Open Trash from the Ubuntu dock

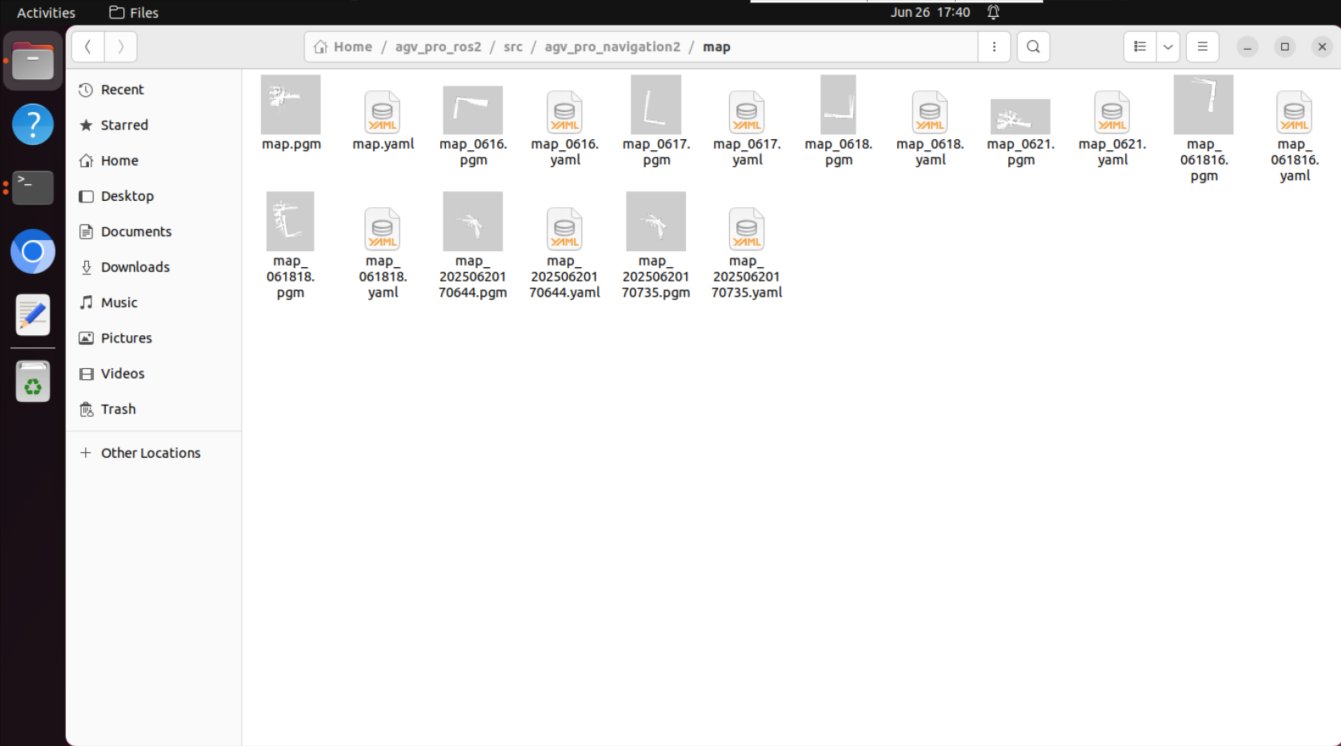point(33,382)
